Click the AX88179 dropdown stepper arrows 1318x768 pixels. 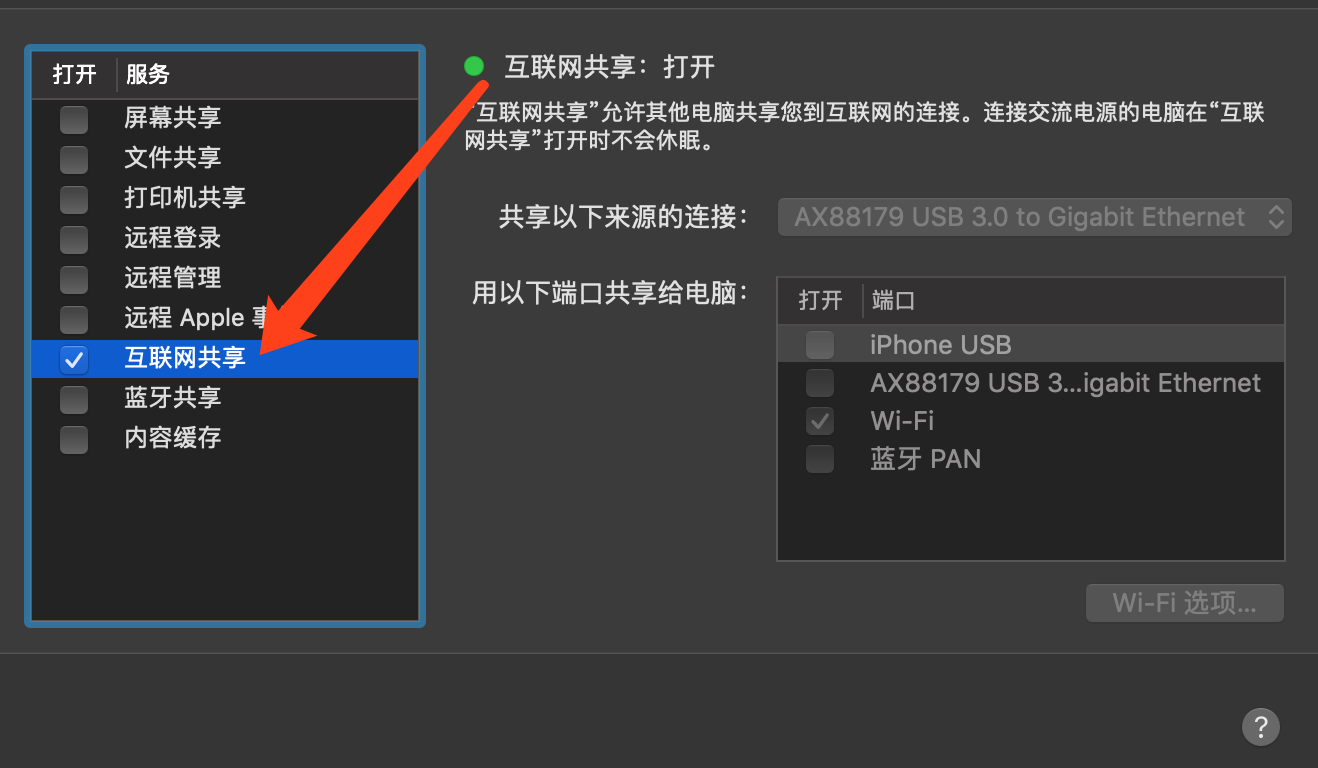pos(1276,217)
